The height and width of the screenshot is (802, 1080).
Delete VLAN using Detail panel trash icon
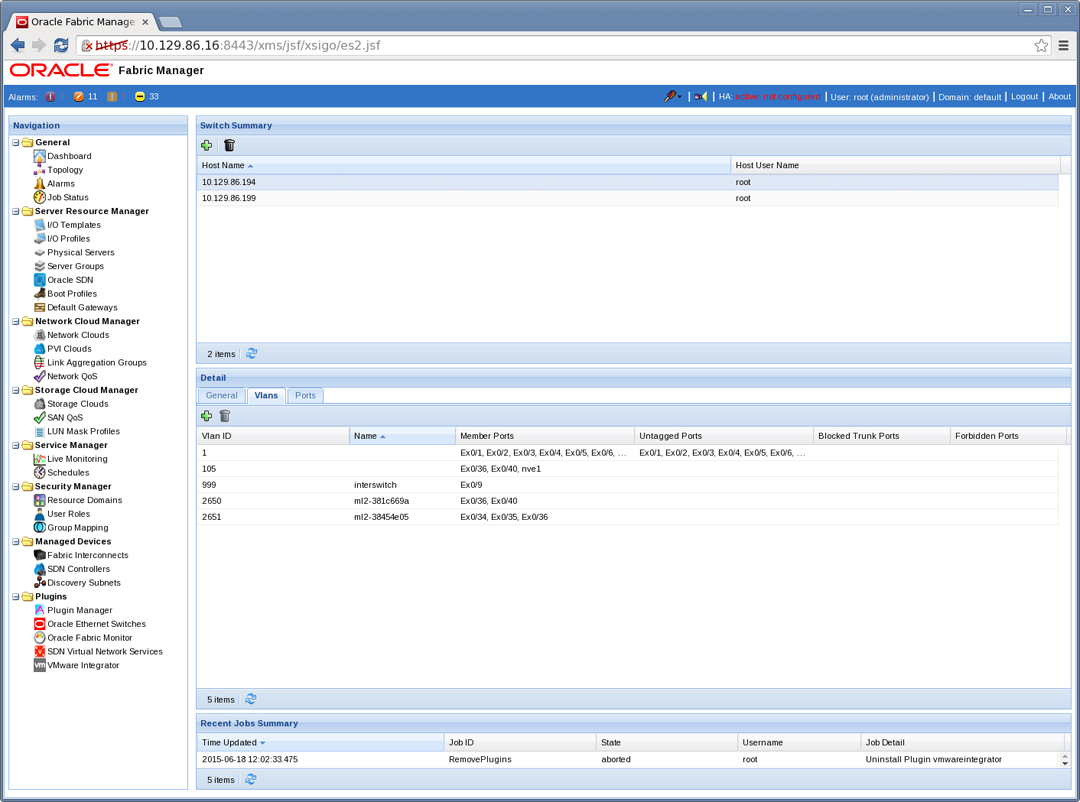[225, 416]
